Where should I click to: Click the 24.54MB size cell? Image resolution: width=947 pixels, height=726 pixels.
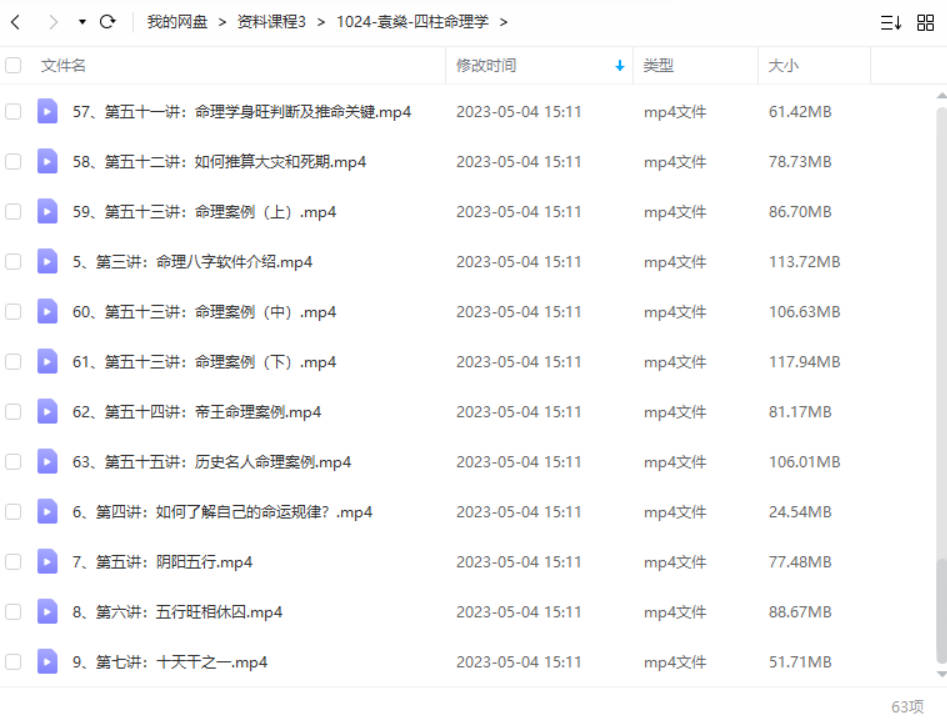click(x=800, y=512)
